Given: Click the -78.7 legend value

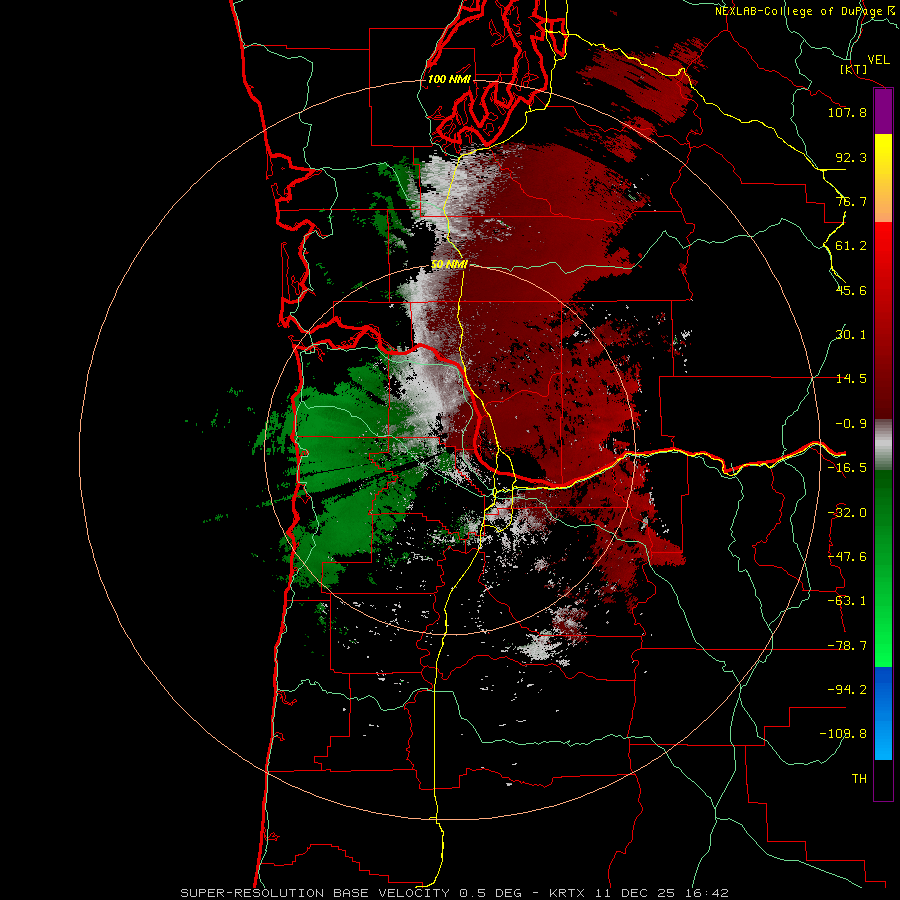Looking at the screenshot, I should tap(847, 646).
